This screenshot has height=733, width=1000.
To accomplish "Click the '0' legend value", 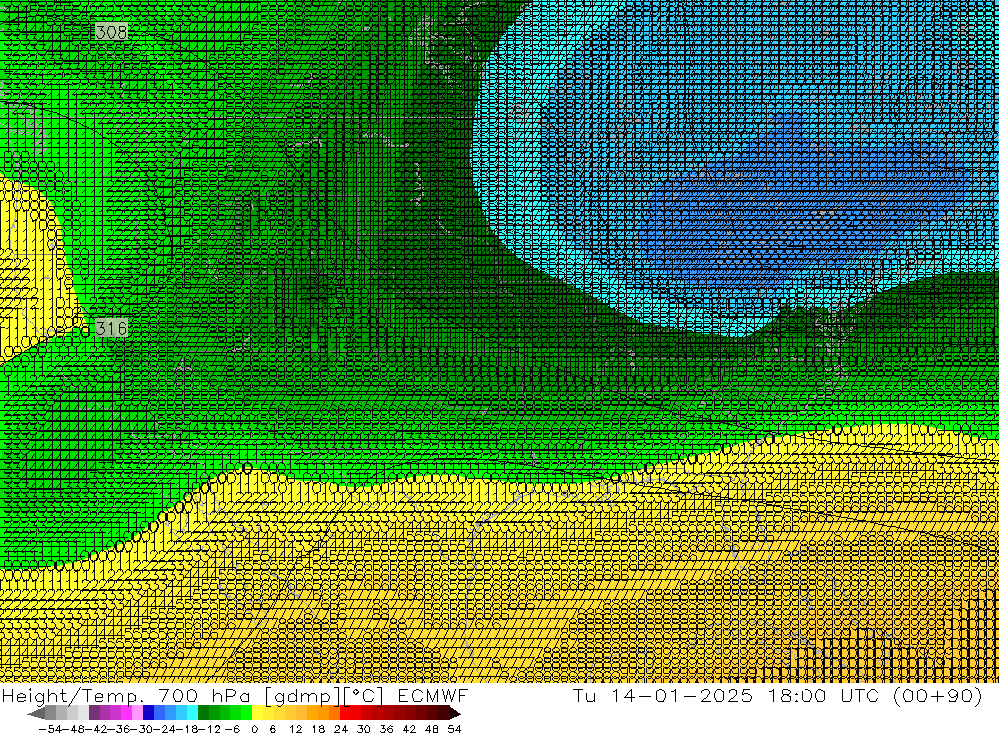I will tap(254, 729).
